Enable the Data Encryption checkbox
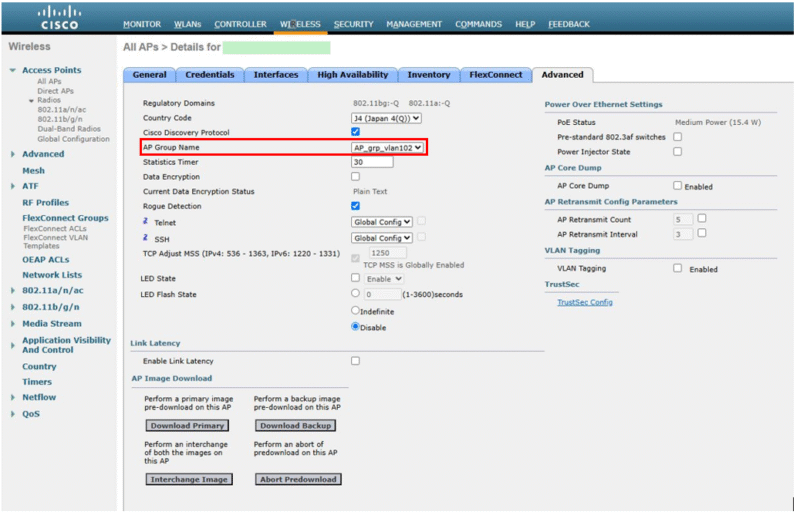Image resolution: width=800 pixels, height=515 pixels. coord(356,177)
